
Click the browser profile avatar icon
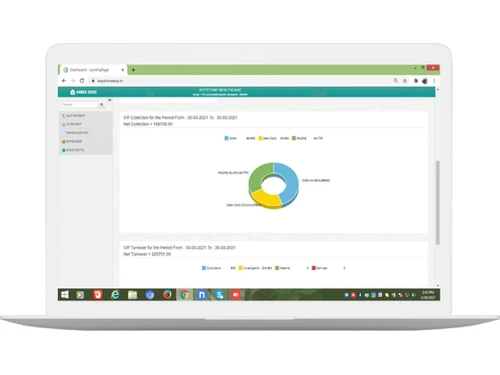coord(425,81)
